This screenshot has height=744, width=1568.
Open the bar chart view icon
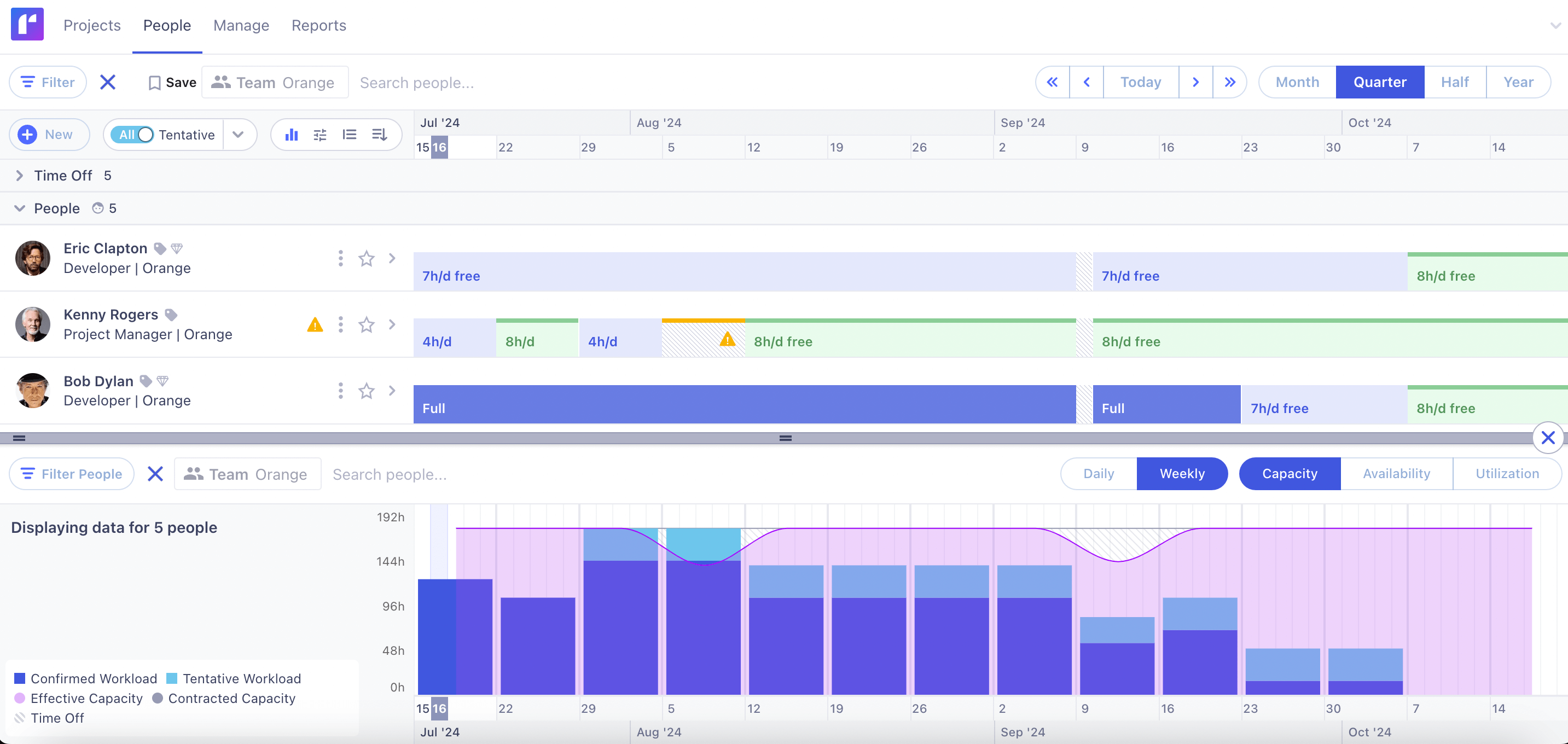pyautogui.click(x=292, y=134)
